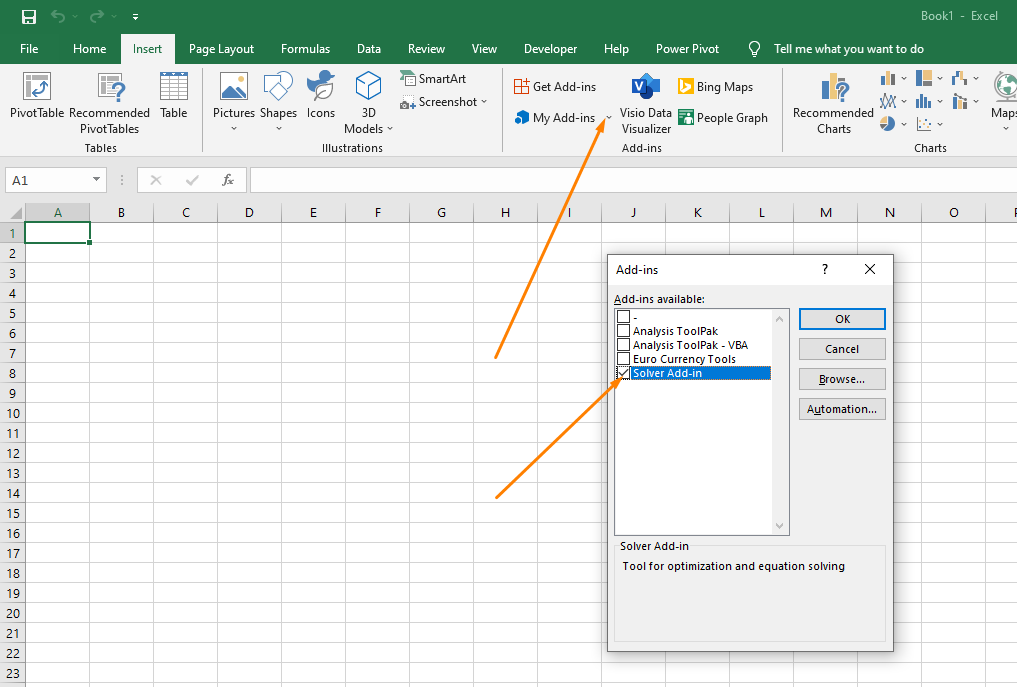Image resolution: width=1017 pixels, height=687 pixels.
Task: Click the Maps globe icon
Action: [x=1006, y=86]
